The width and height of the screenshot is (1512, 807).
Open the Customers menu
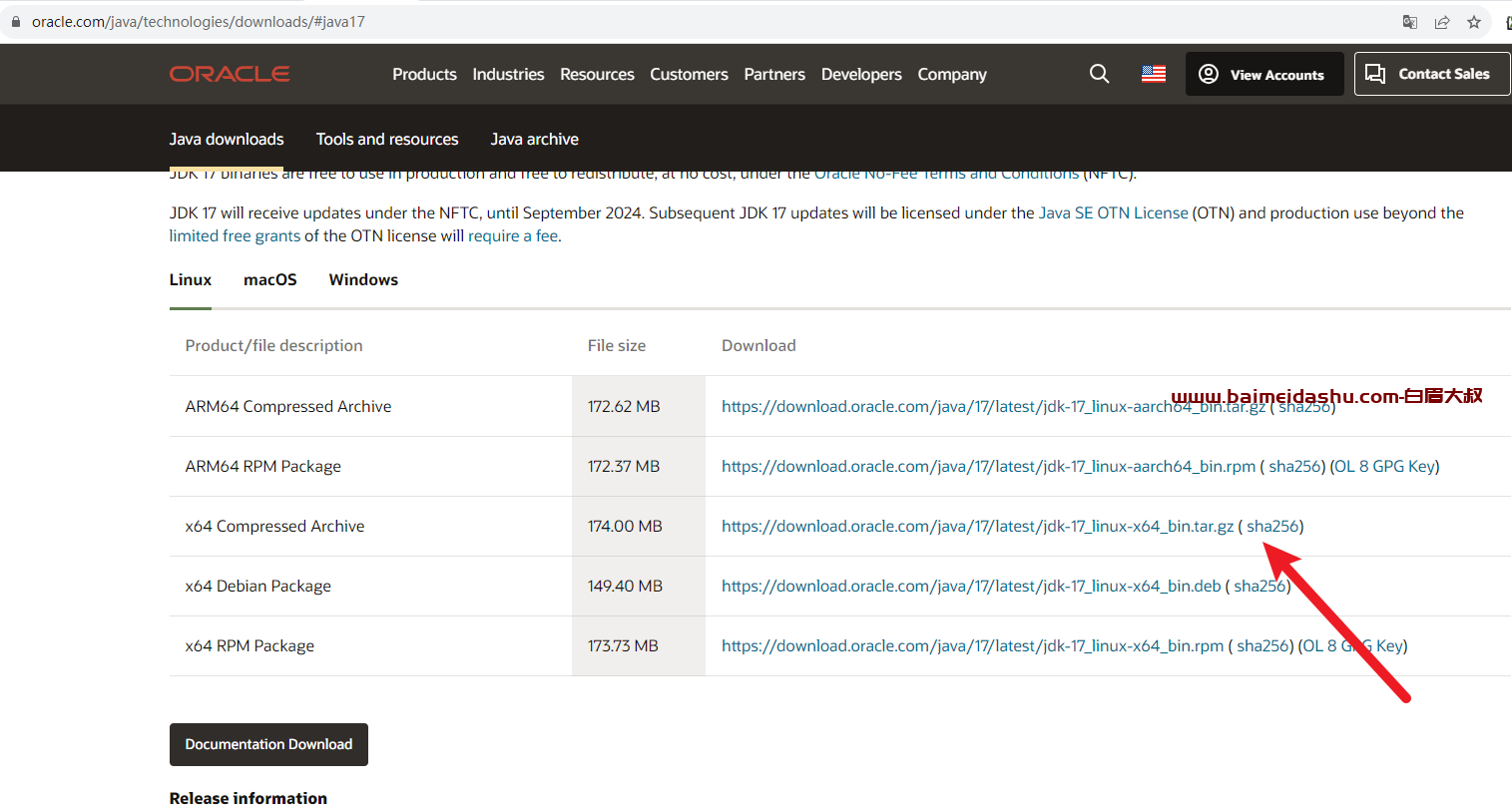[689, 74]
